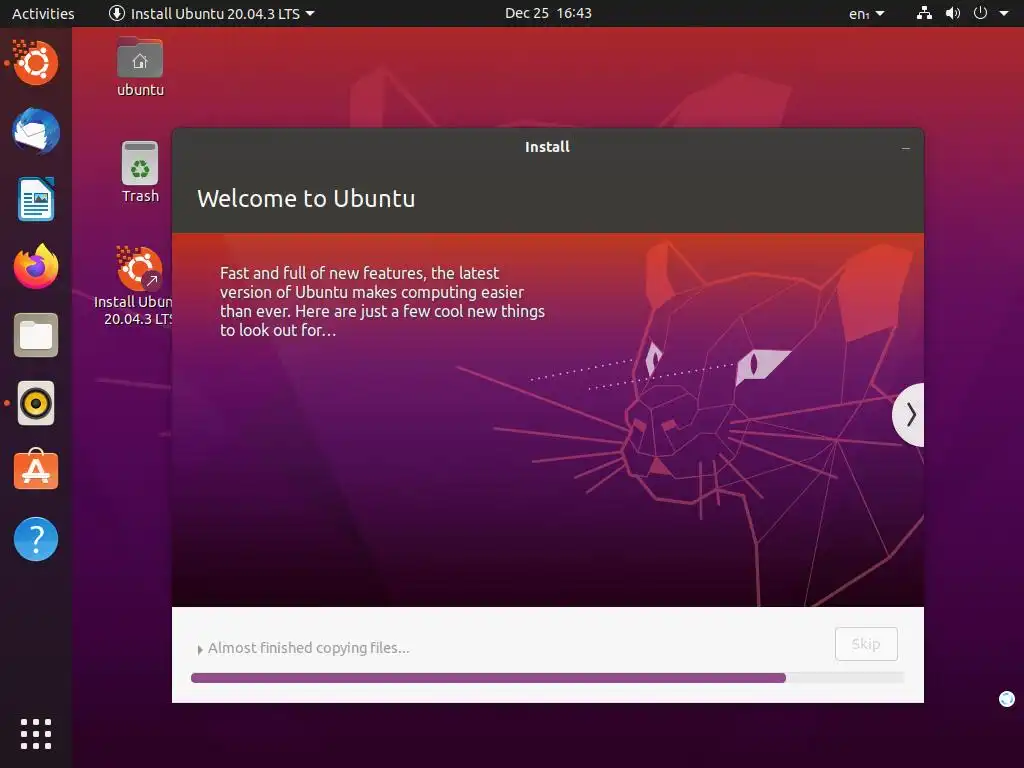
Task: Click the Welcome to Ubuntu heading
Action: pos(306,199)
